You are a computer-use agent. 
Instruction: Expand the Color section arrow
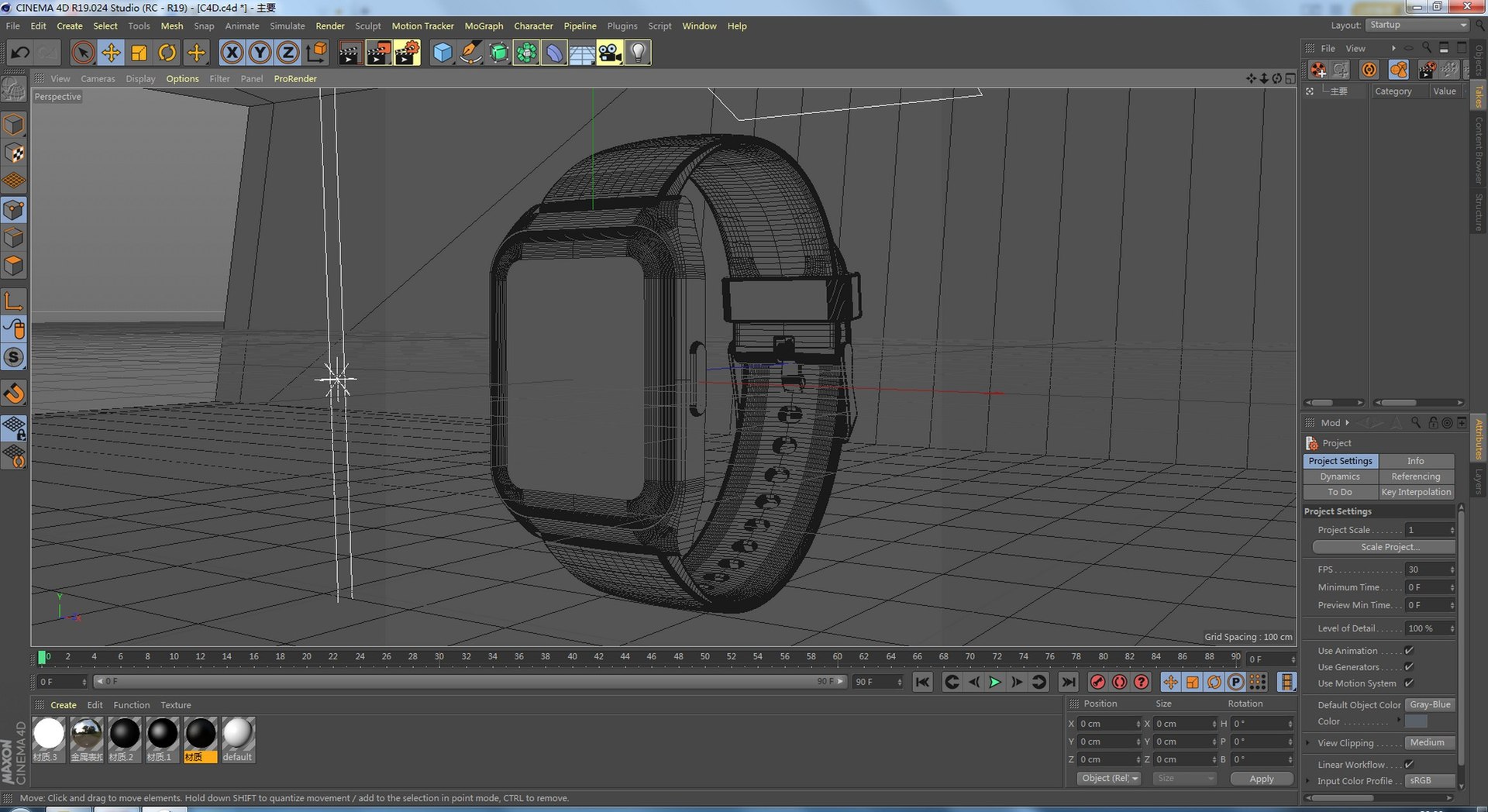pyautogui.click(x=1399, y=721)
